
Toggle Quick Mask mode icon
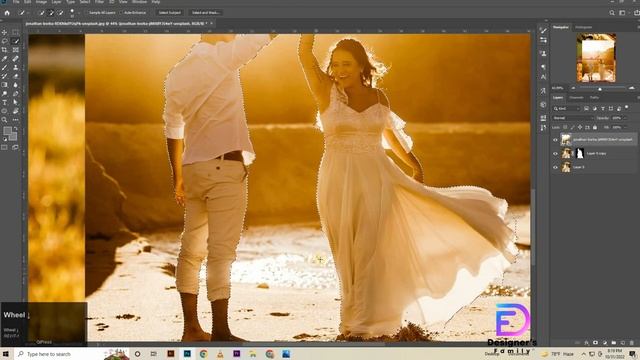tap(4, 147)
